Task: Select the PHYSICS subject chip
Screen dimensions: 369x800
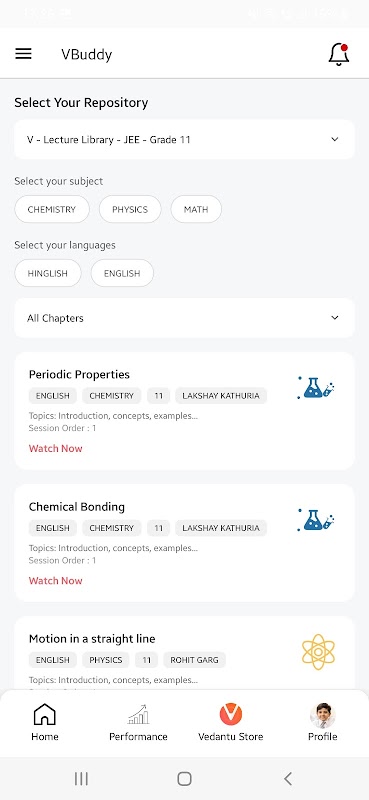Action: coord(130,209)
